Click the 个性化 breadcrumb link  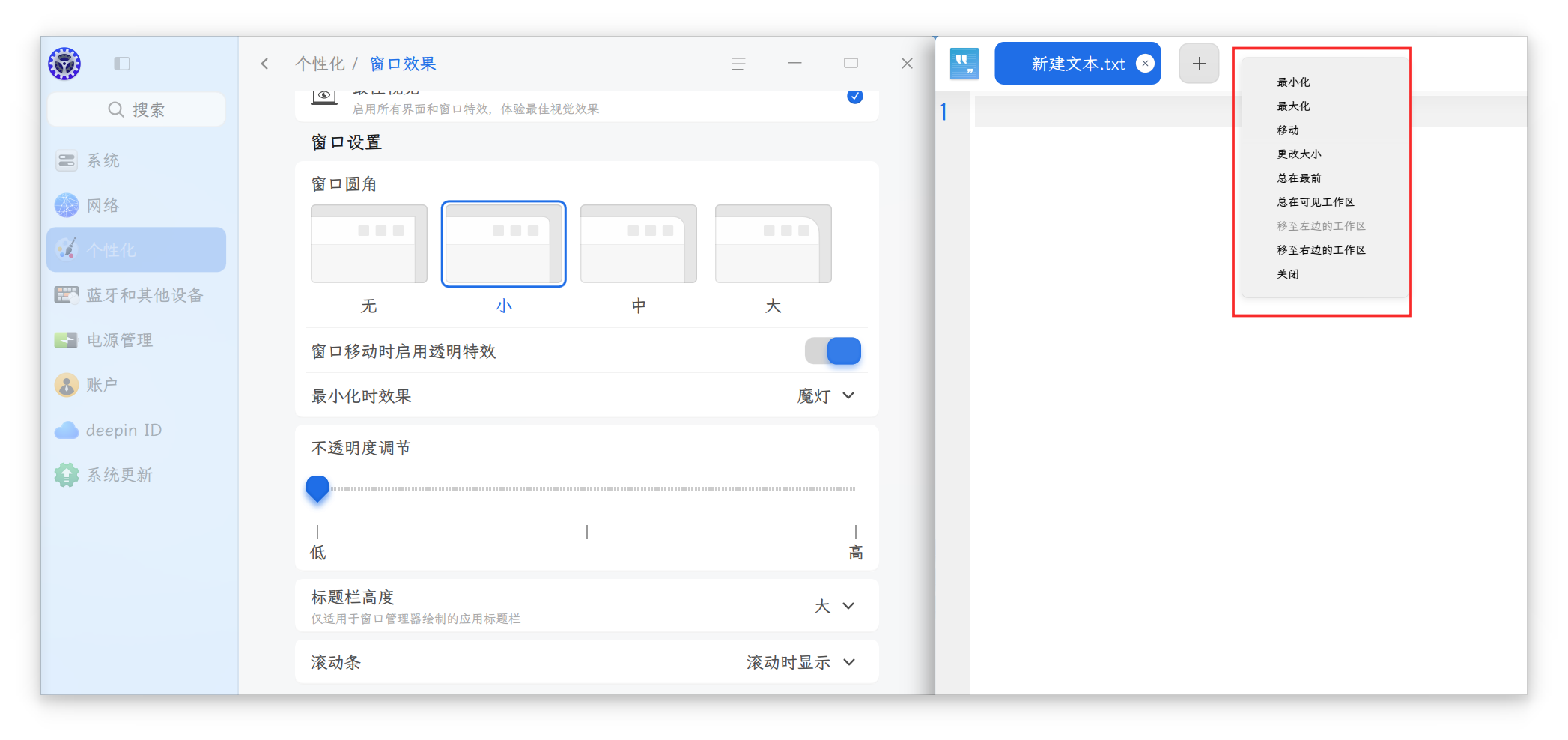tap(320, 64)
